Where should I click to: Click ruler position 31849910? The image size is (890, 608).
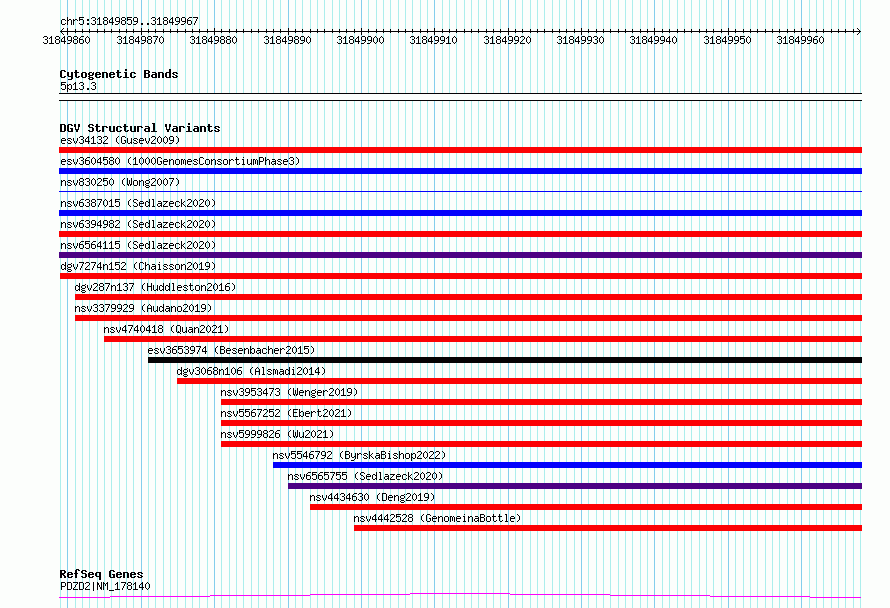pyautogui.click(x=434, y=40)
